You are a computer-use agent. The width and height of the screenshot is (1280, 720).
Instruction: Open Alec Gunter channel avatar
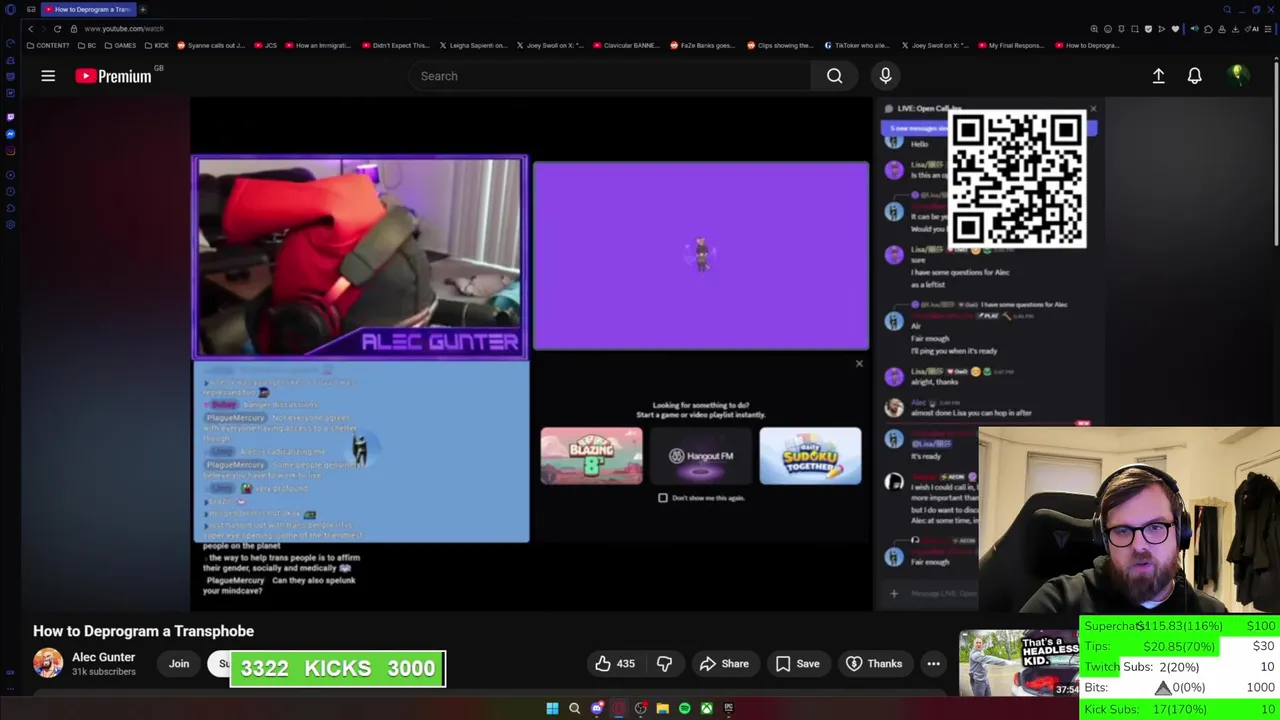[48, 663]
